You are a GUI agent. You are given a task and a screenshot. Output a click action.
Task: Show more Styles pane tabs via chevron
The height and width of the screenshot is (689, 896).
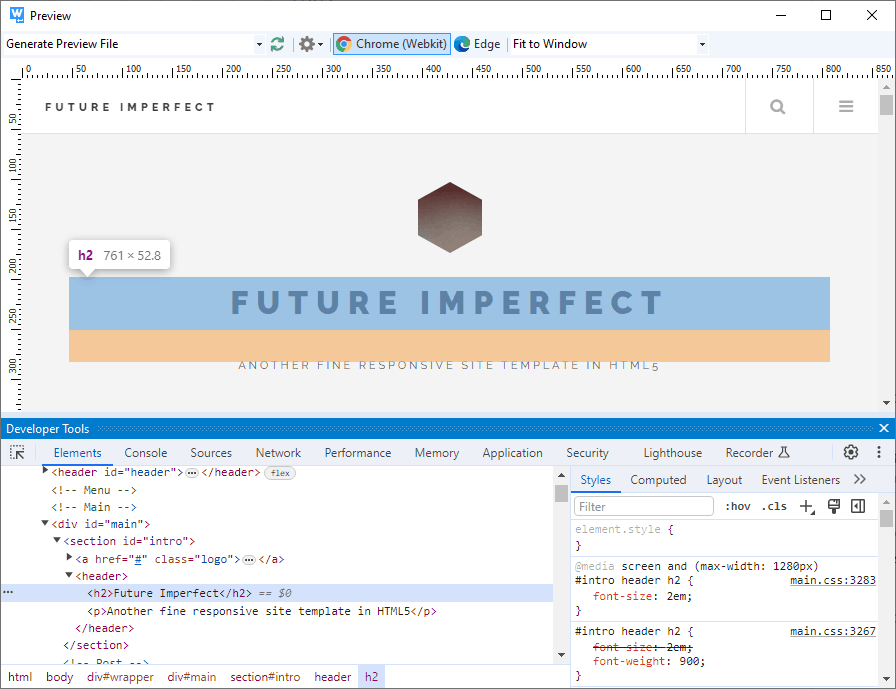tap(860, 480)
